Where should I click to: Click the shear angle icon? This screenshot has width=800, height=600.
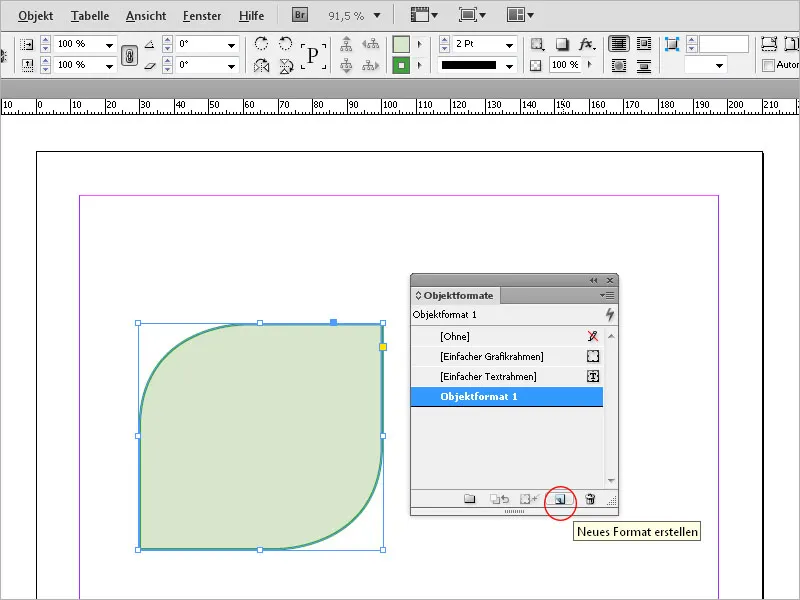[x=149, y=65]
